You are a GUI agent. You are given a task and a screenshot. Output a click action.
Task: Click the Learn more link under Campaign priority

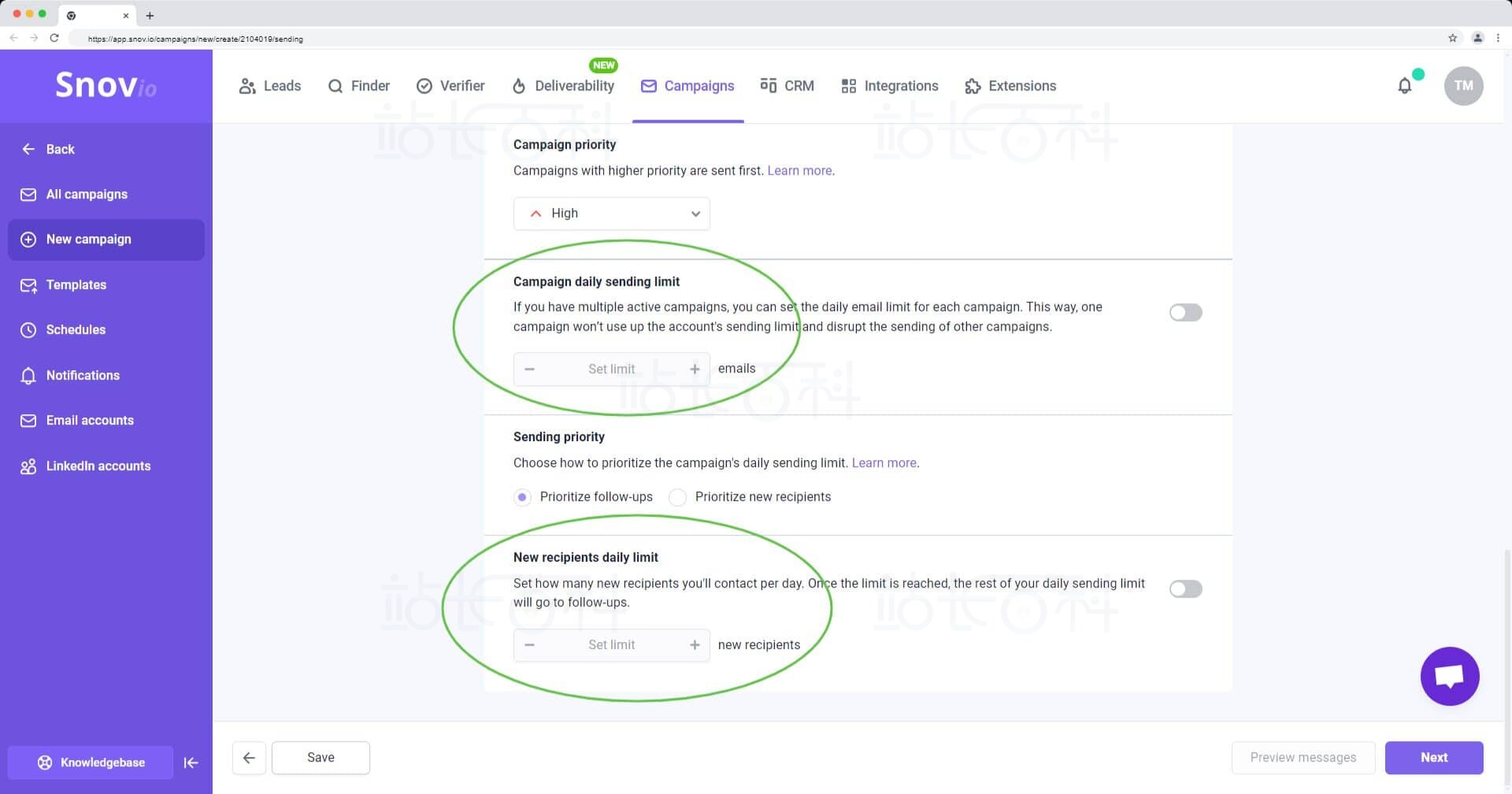coord(799,171)
